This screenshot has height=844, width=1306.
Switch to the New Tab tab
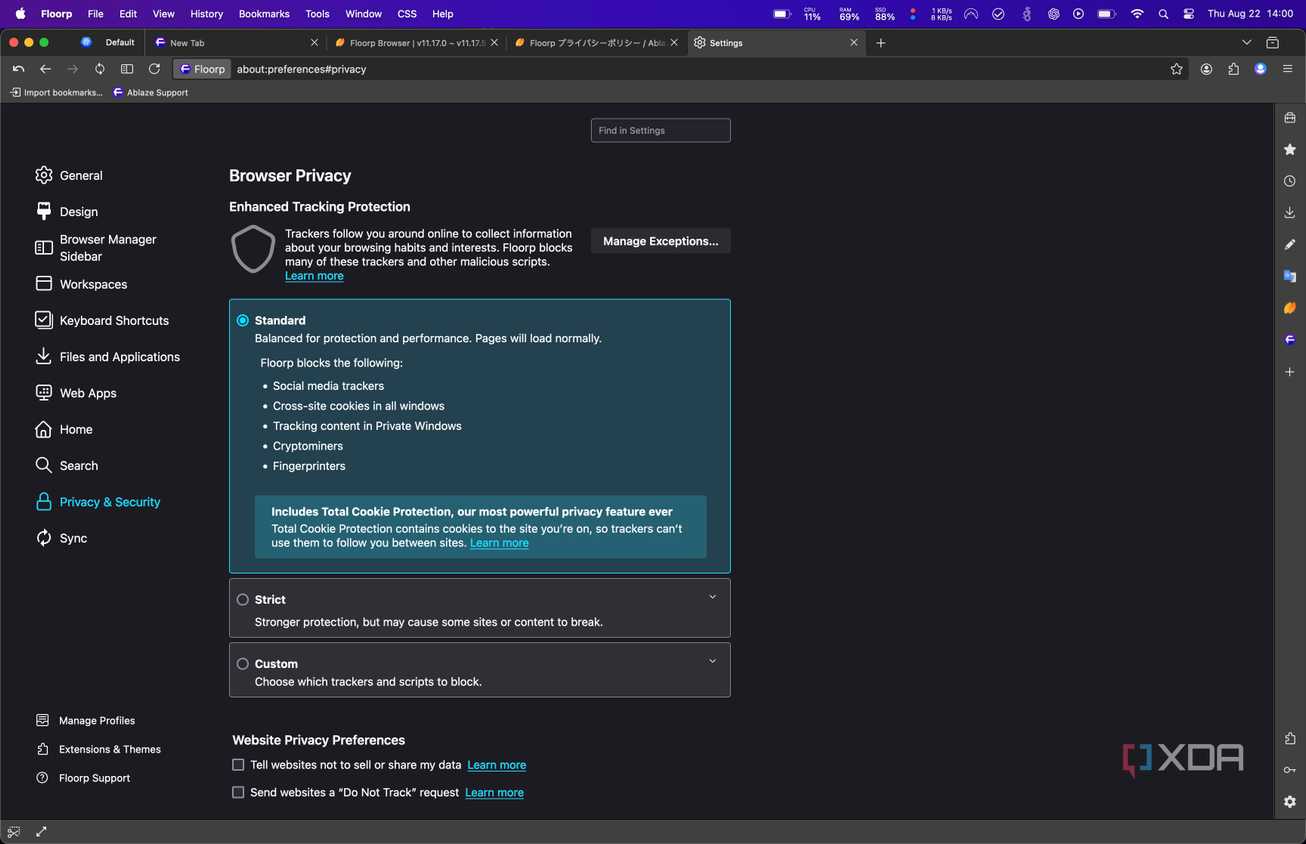coord(235,43)
